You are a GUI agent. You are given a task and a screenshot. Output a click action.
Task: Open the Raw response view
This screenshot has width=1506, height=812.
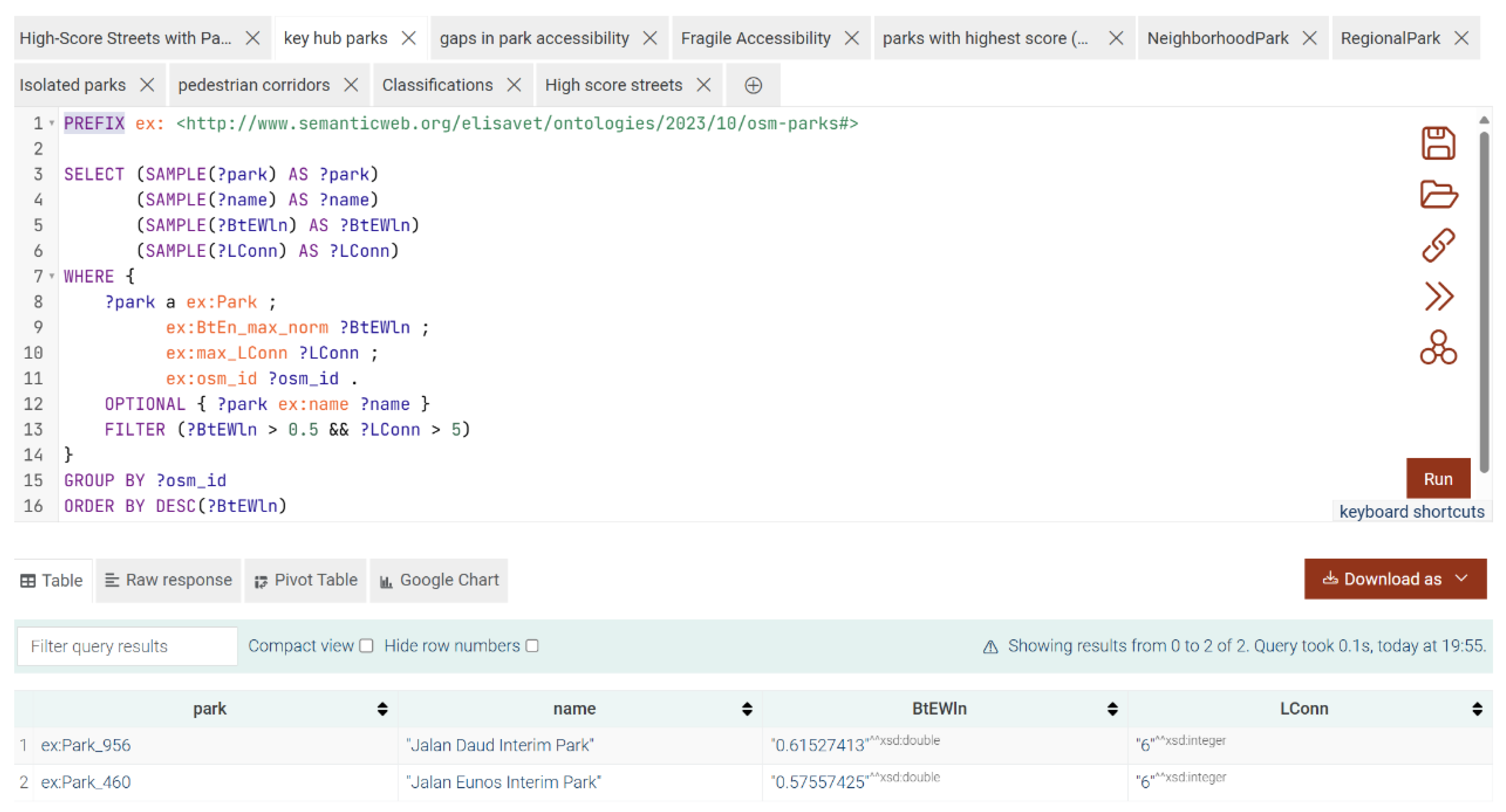click(168, 580)
